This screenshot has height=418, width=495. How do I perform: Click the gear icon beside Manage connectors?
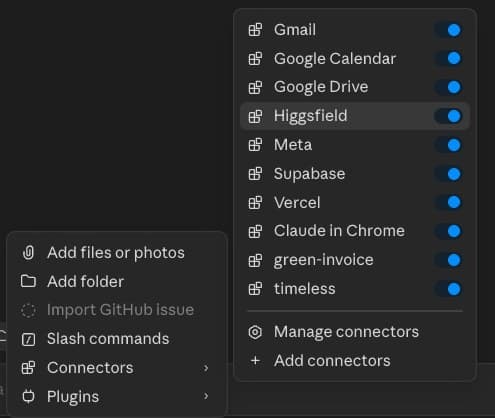(x=255, y=332)
